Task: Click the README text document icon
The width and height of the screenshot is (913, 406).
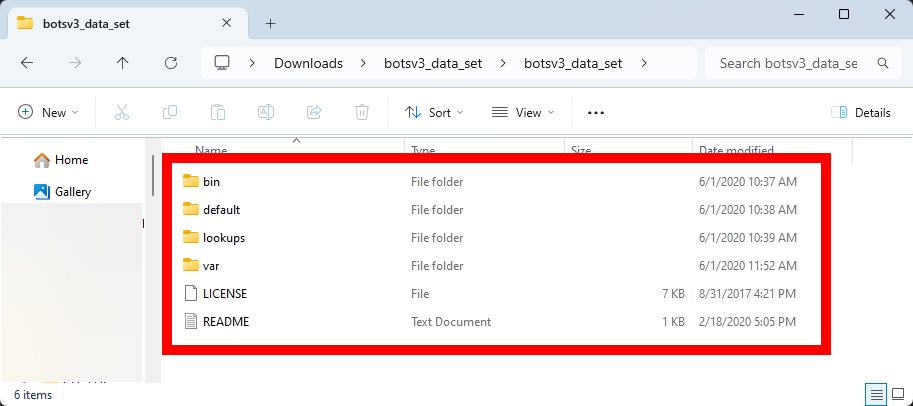Action: click(x=191, y=321)
